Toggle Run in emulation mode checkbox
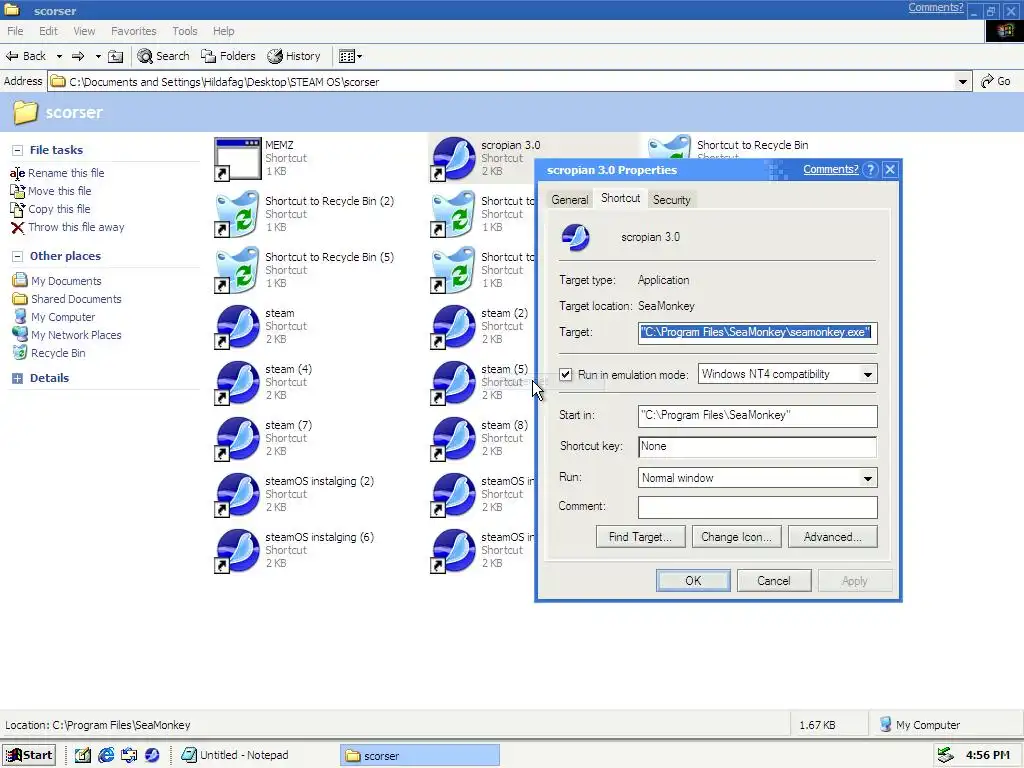 tap(566, 375)
